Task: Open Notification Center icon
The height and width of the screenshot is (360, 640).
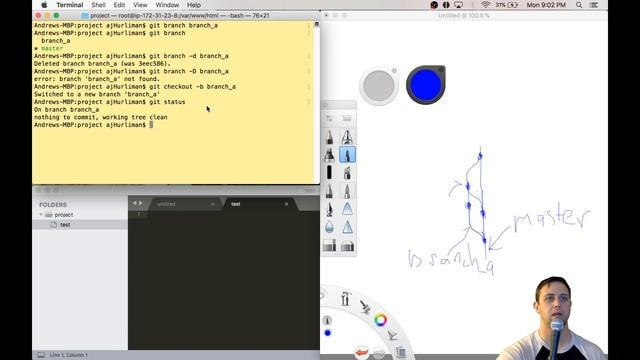Action: pos(594,5)
